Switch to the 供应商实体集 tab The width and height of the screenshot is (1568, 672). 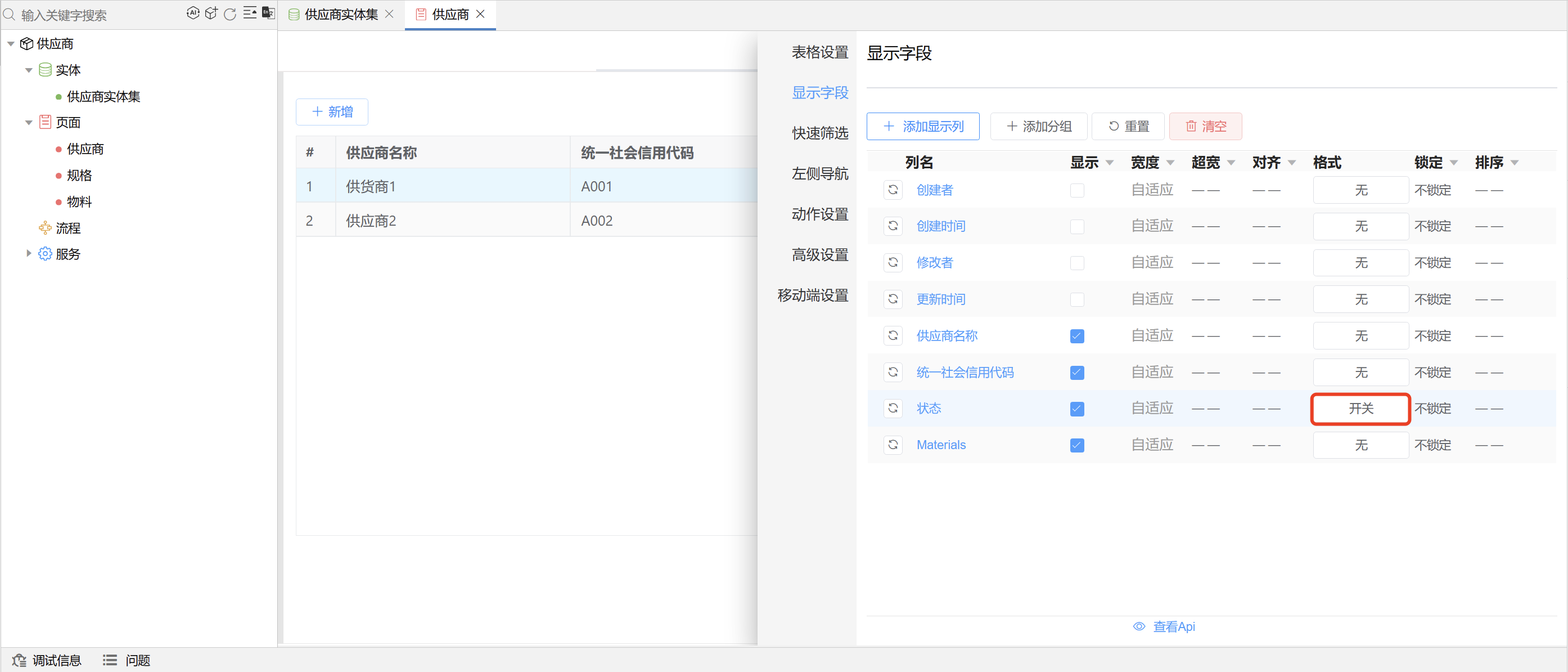[340, 15]
